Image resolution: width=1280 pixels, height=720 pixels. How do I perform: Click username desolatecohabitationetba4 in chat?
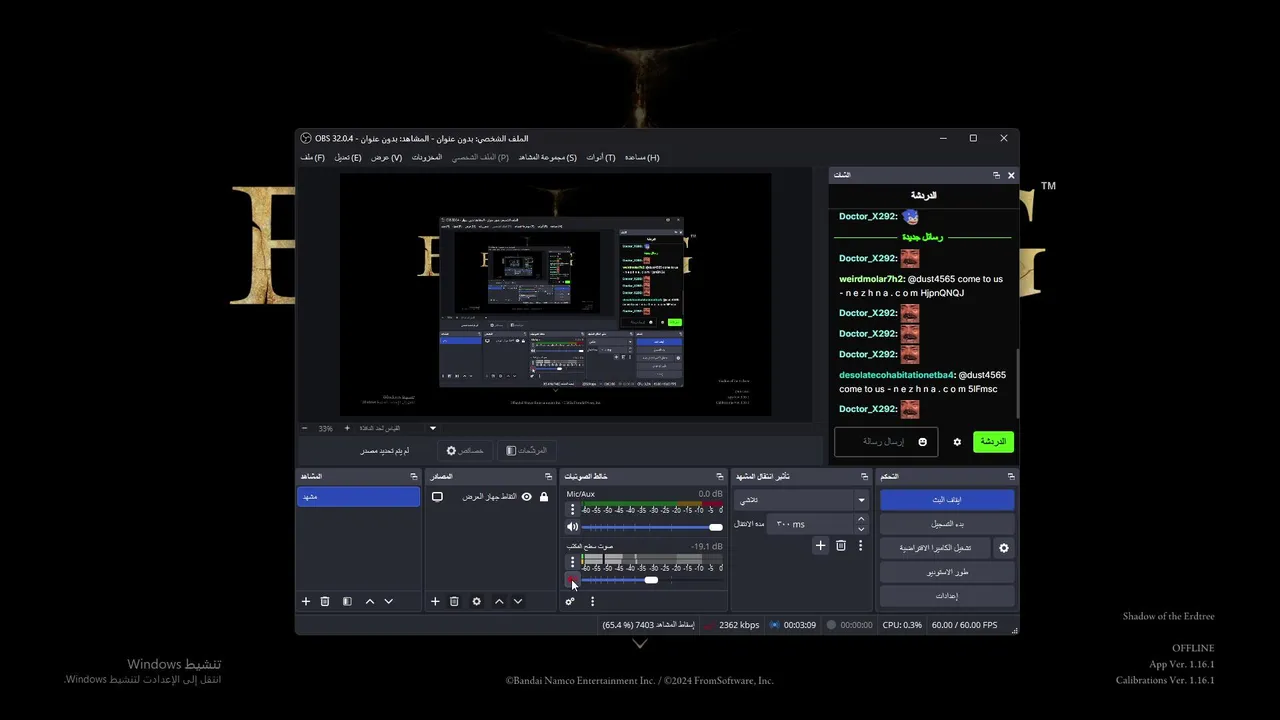[896, 375]
